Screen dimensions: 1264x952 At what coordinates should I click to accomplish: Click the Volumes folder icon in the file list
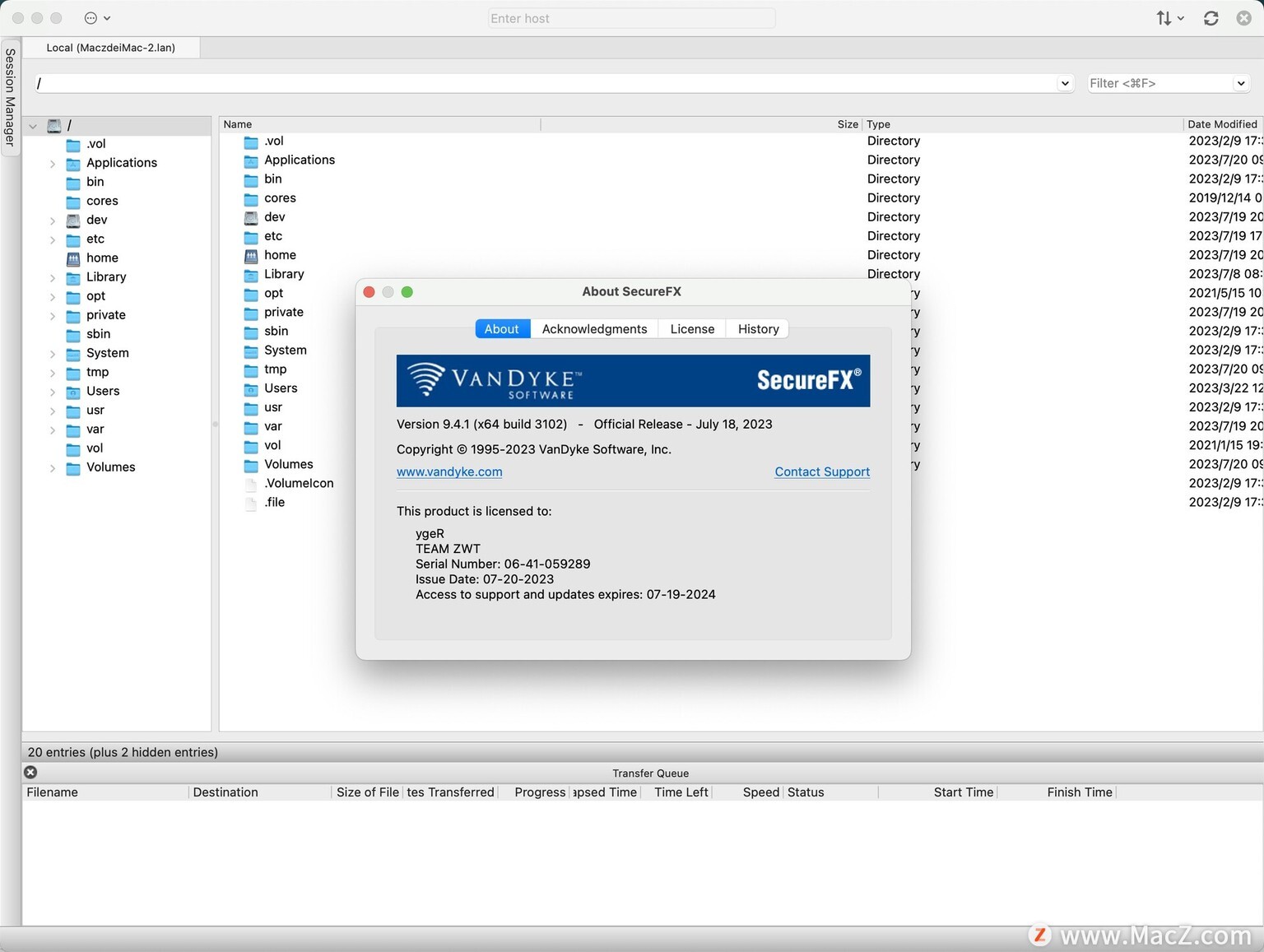coord(251,465)
